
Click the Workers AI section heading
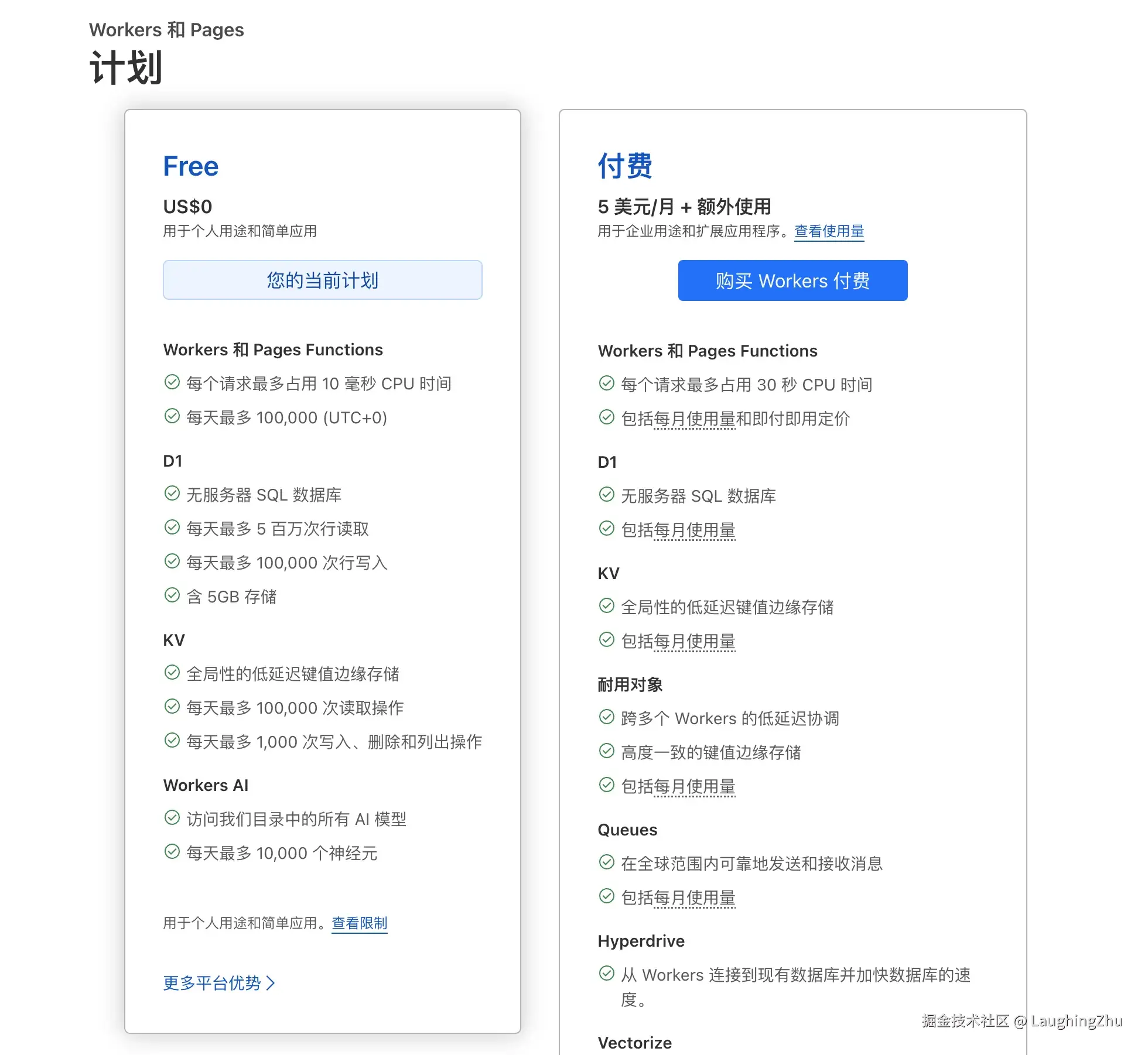click(x=206, y=785)
